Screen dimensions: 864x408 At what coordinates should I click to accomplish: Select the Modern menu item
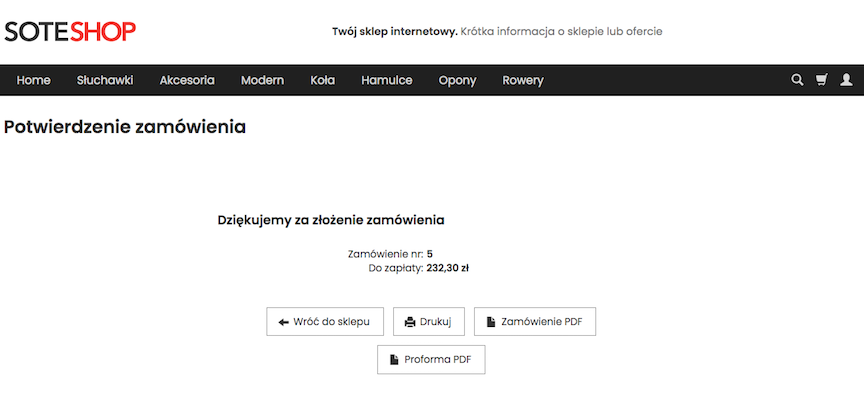point(262,80)
